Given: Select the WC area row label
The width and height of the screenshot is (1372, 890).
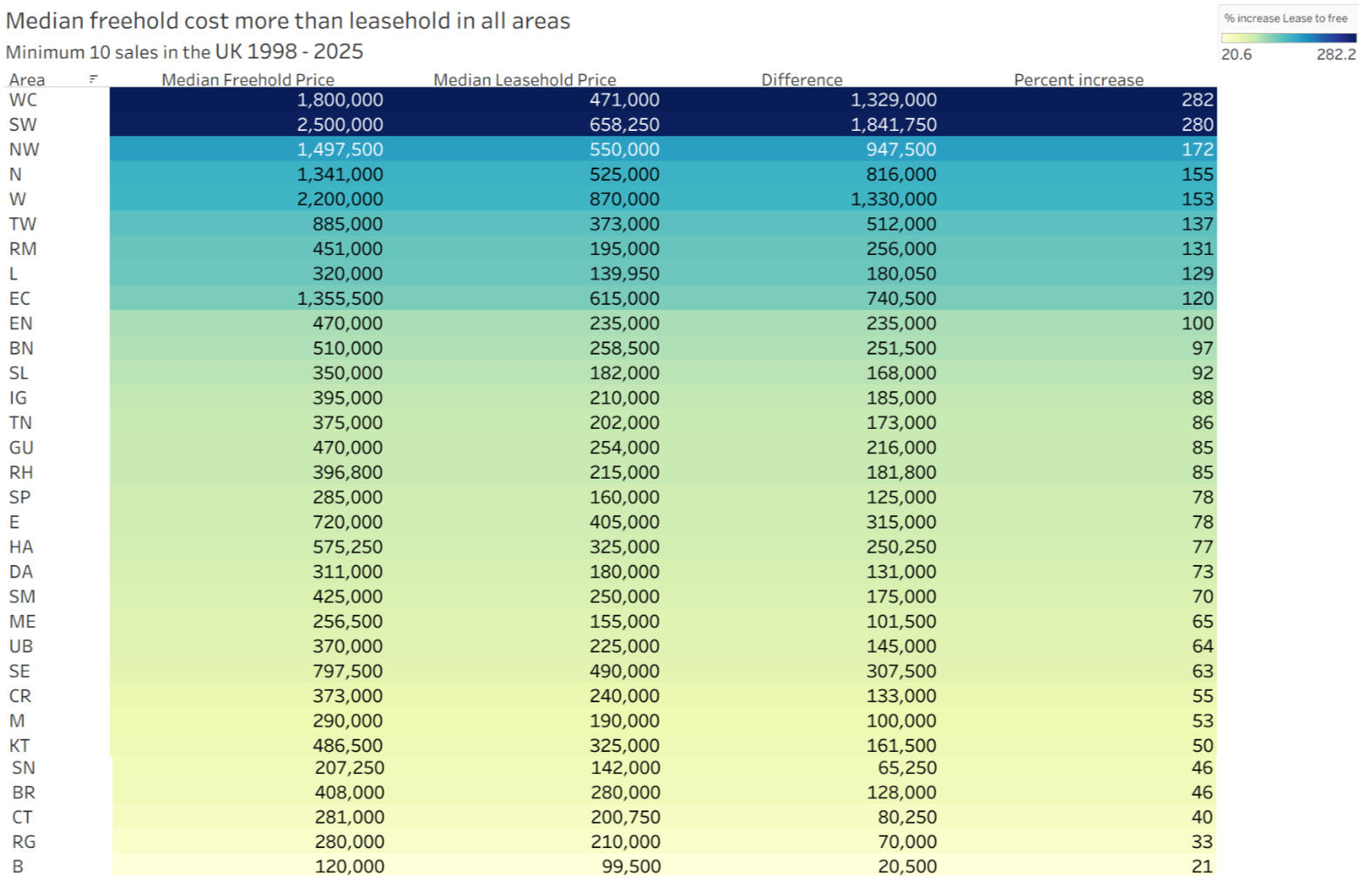Looking at the screenshot, I should coord(23,100).
